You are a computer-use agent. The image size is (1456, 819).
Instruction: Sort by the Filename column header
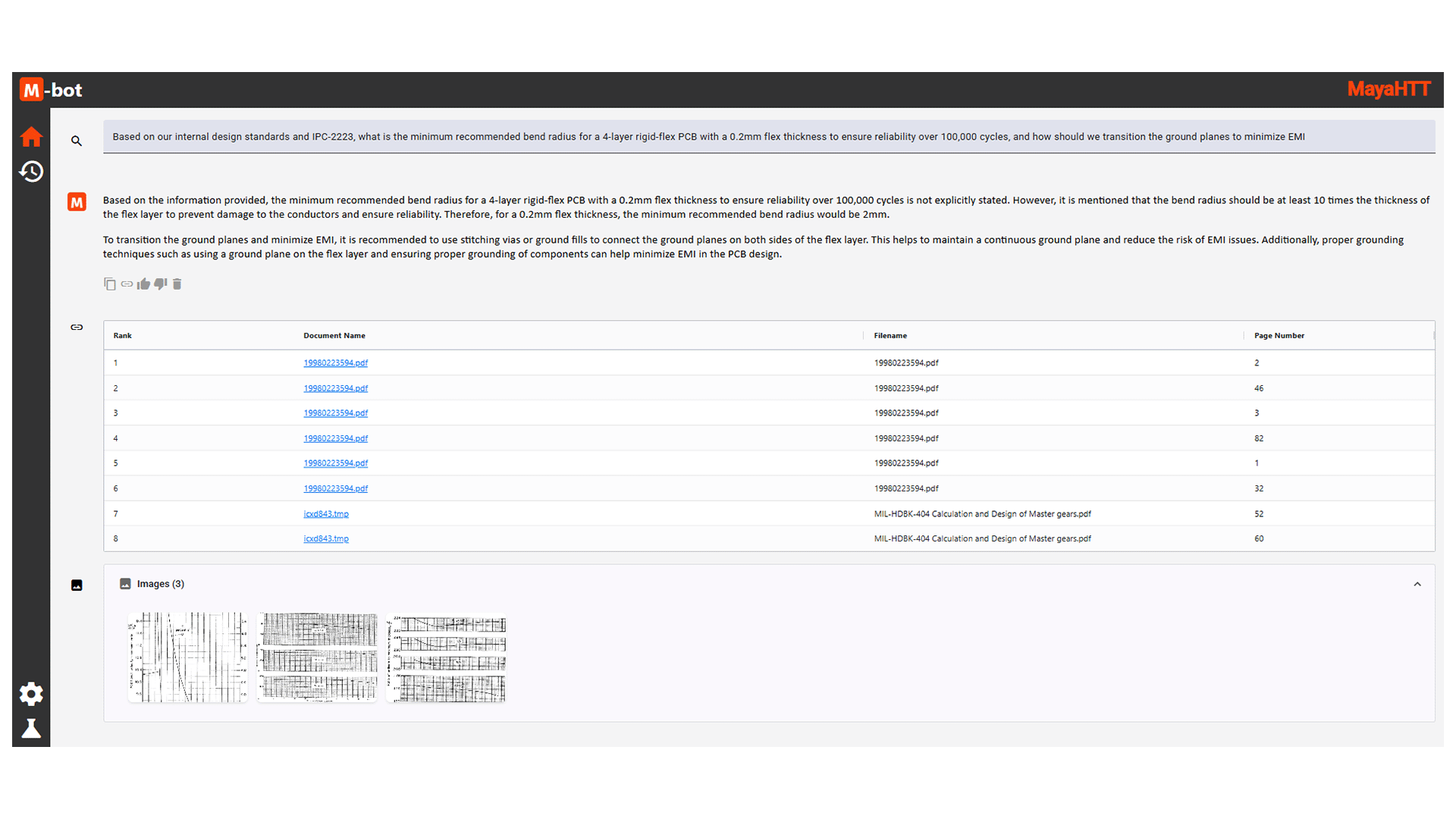click(890, 335)
